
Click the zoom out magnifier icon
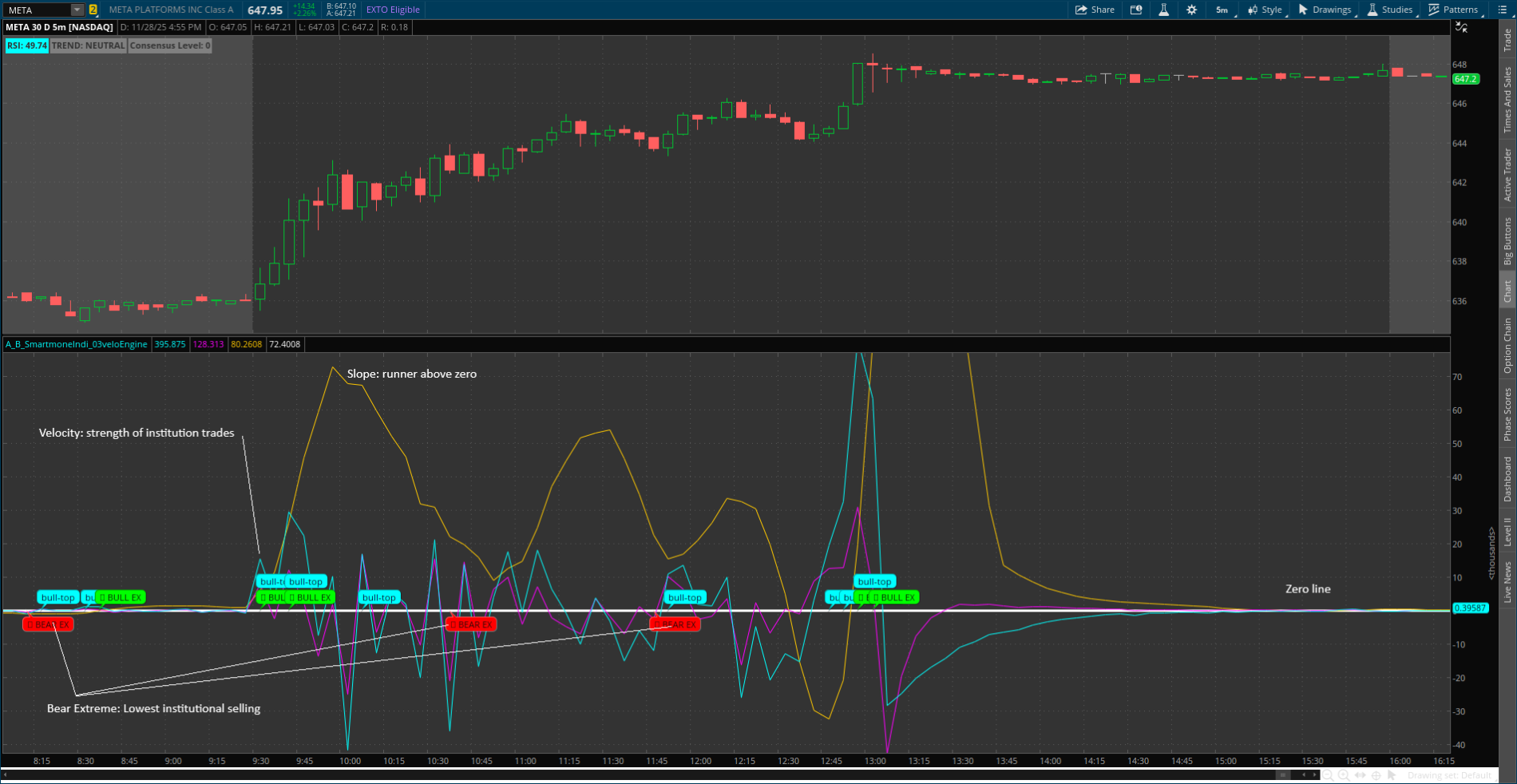coord(1329,775)
